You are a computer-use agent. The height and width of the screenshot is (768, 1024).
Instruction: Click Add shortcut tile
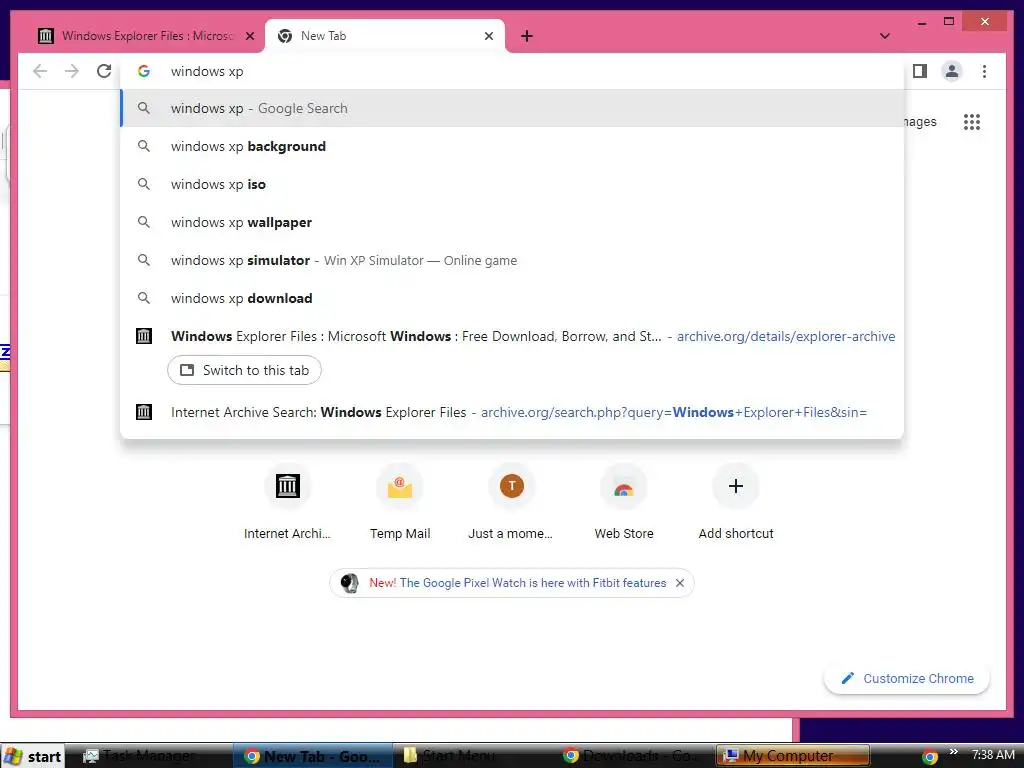point(736,502)
